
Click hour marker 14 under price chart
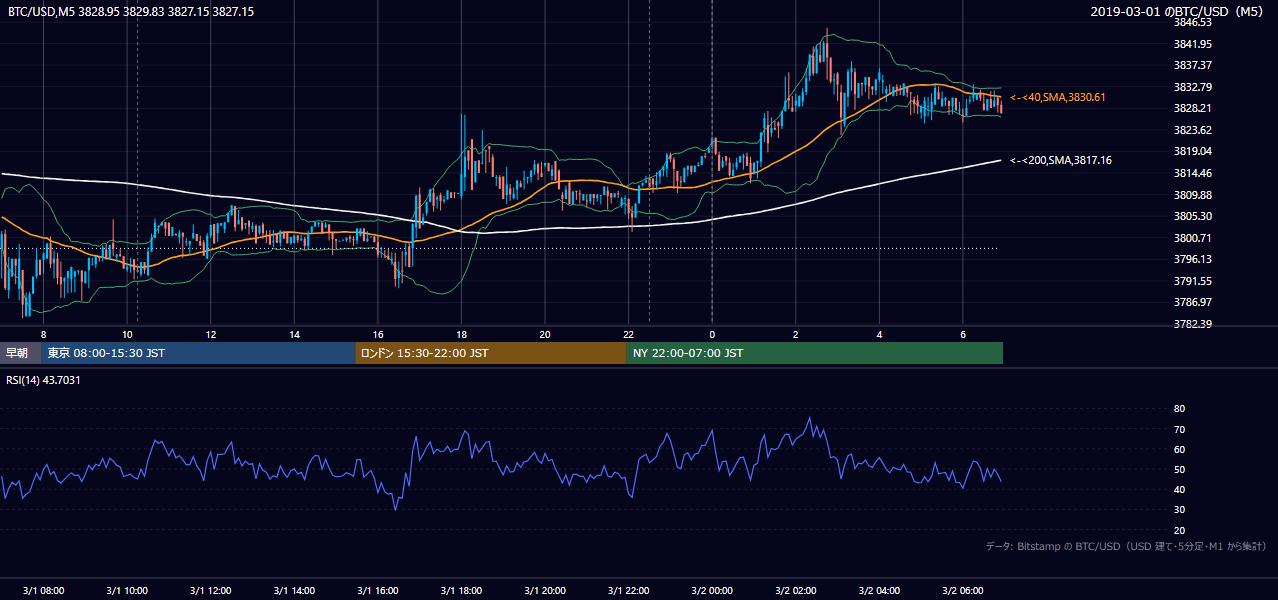click(x=294, y=334)
